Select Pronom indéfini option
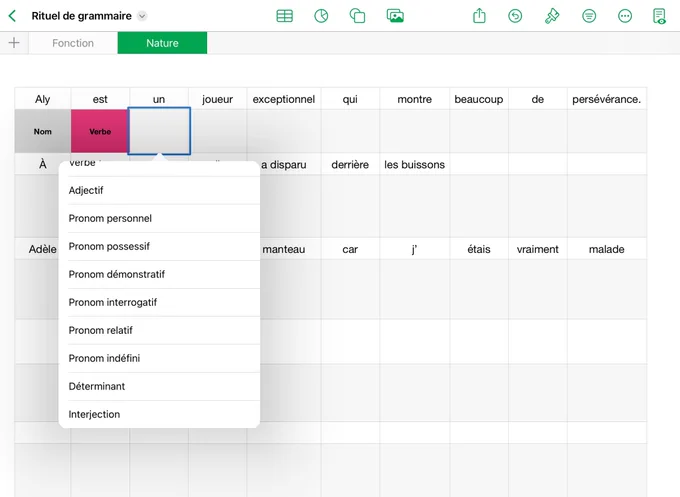 click(x=159, y=358)
